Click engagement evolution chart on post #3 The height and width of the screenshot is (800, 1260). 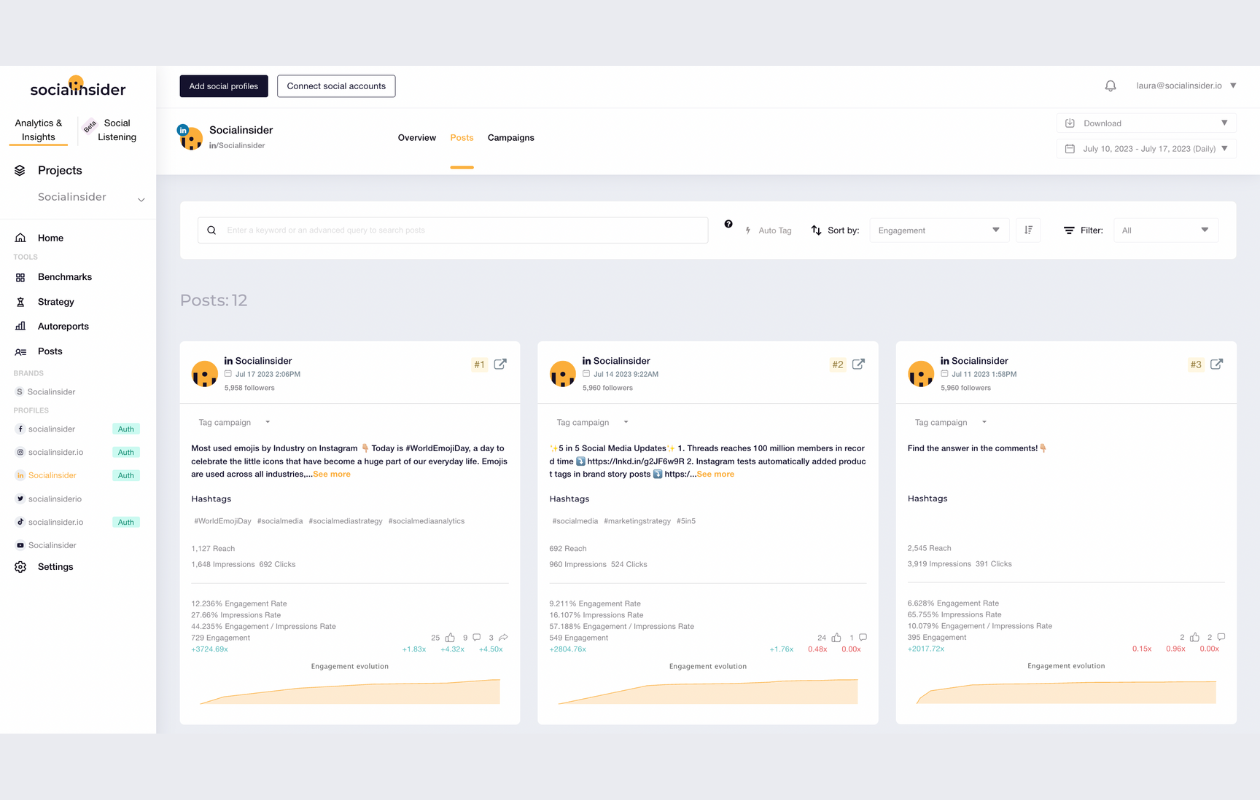pos(1066,691)
